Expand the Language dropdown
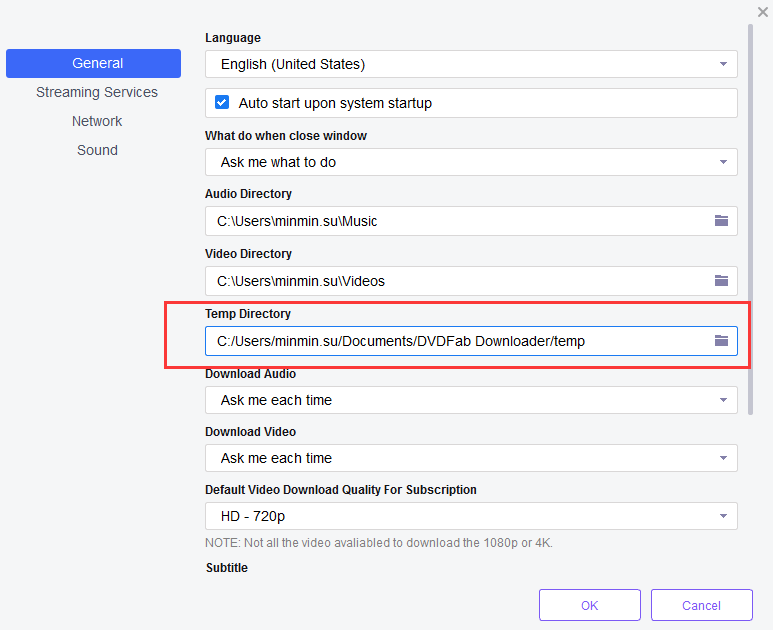 click(471, 64)
